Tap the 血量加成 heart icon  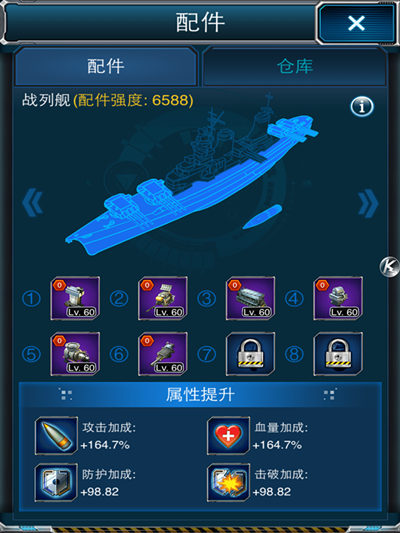click(x=228, y=436)
